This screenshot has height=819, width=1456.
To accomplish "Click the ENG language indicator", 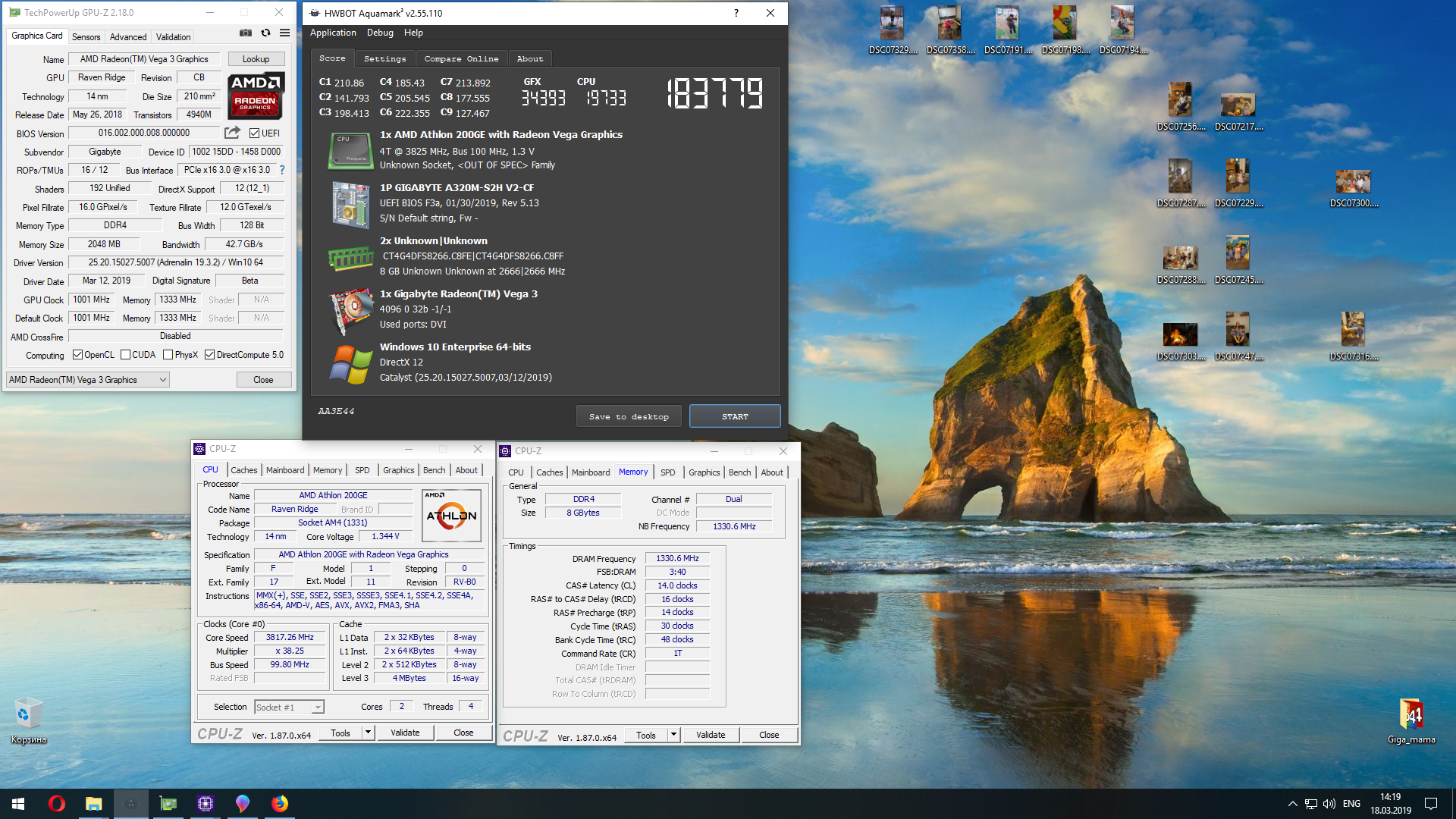I will (1351, 804).
